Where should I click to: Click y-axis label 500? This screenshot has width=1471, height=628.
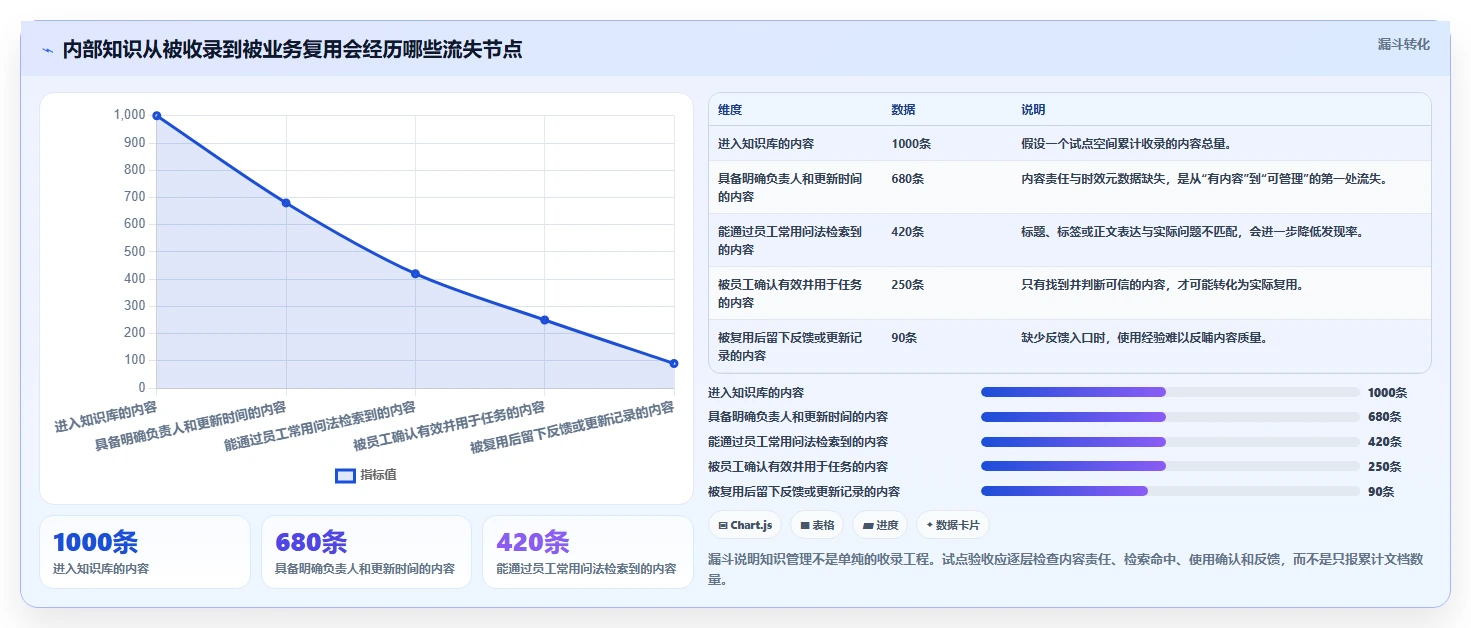pyautogui.click(x=135, y=252)
